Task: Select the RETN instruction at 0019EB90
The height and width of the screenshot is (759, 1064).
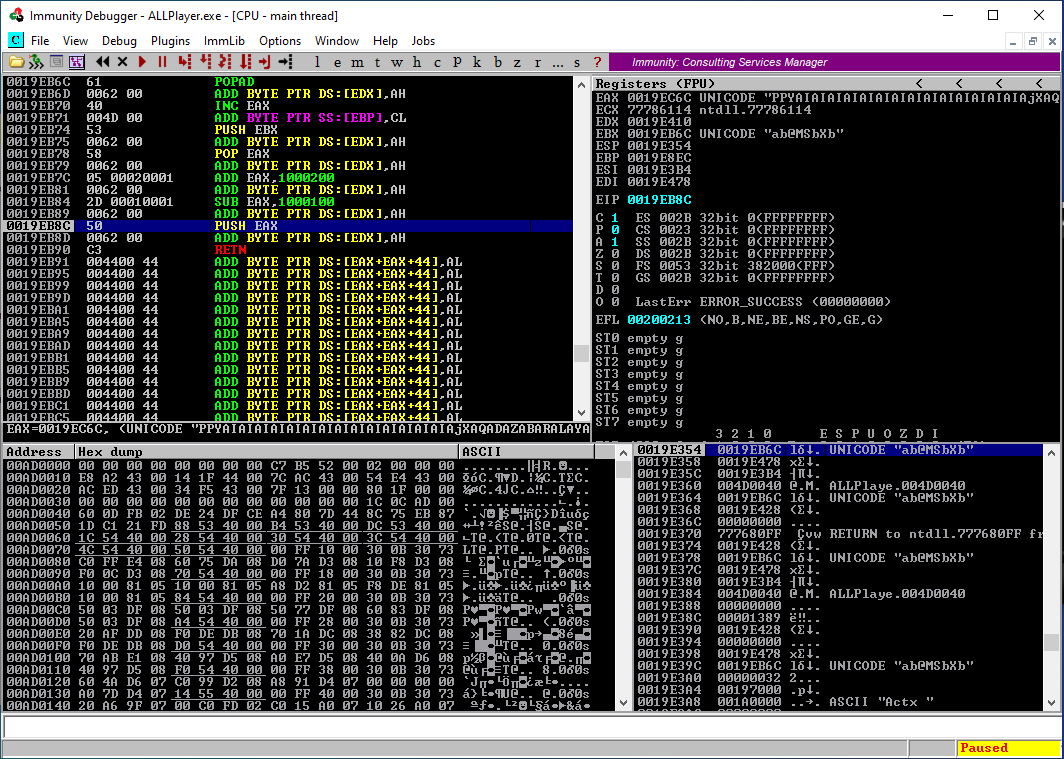Action: [288, 250]
